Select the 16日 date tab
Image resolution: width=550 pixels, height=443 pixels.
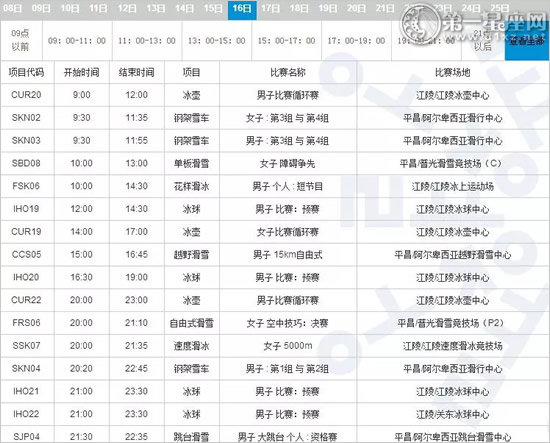pos(242,9)
